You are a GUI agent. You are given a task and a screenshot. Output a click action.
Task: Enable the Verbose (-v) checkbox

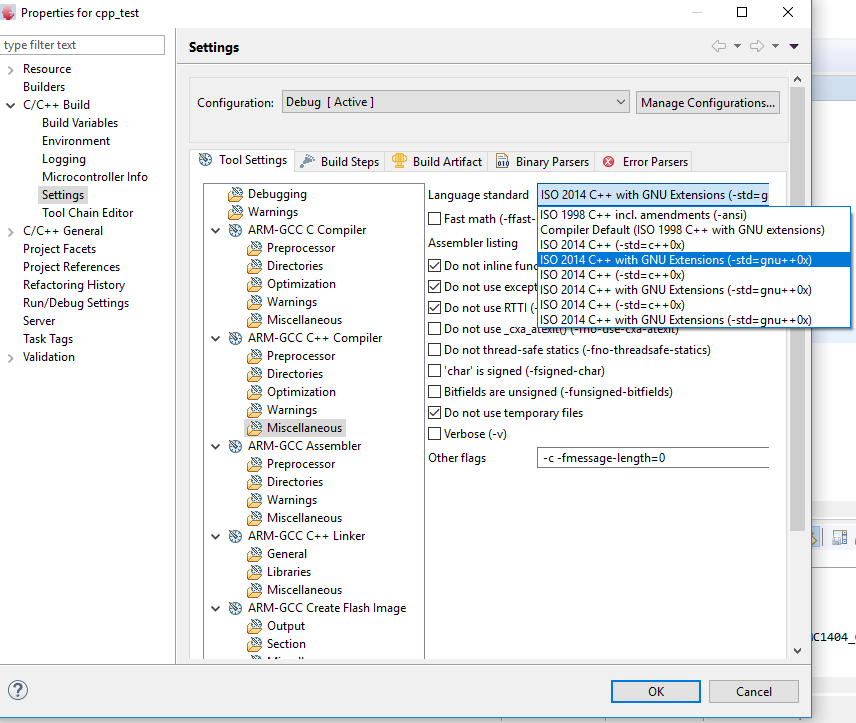tap(435, 433)
